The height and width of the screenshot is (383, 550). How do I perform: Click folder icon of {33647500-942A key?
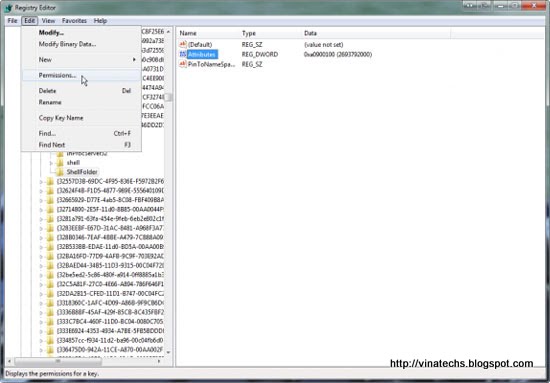[x=50, y=350]
